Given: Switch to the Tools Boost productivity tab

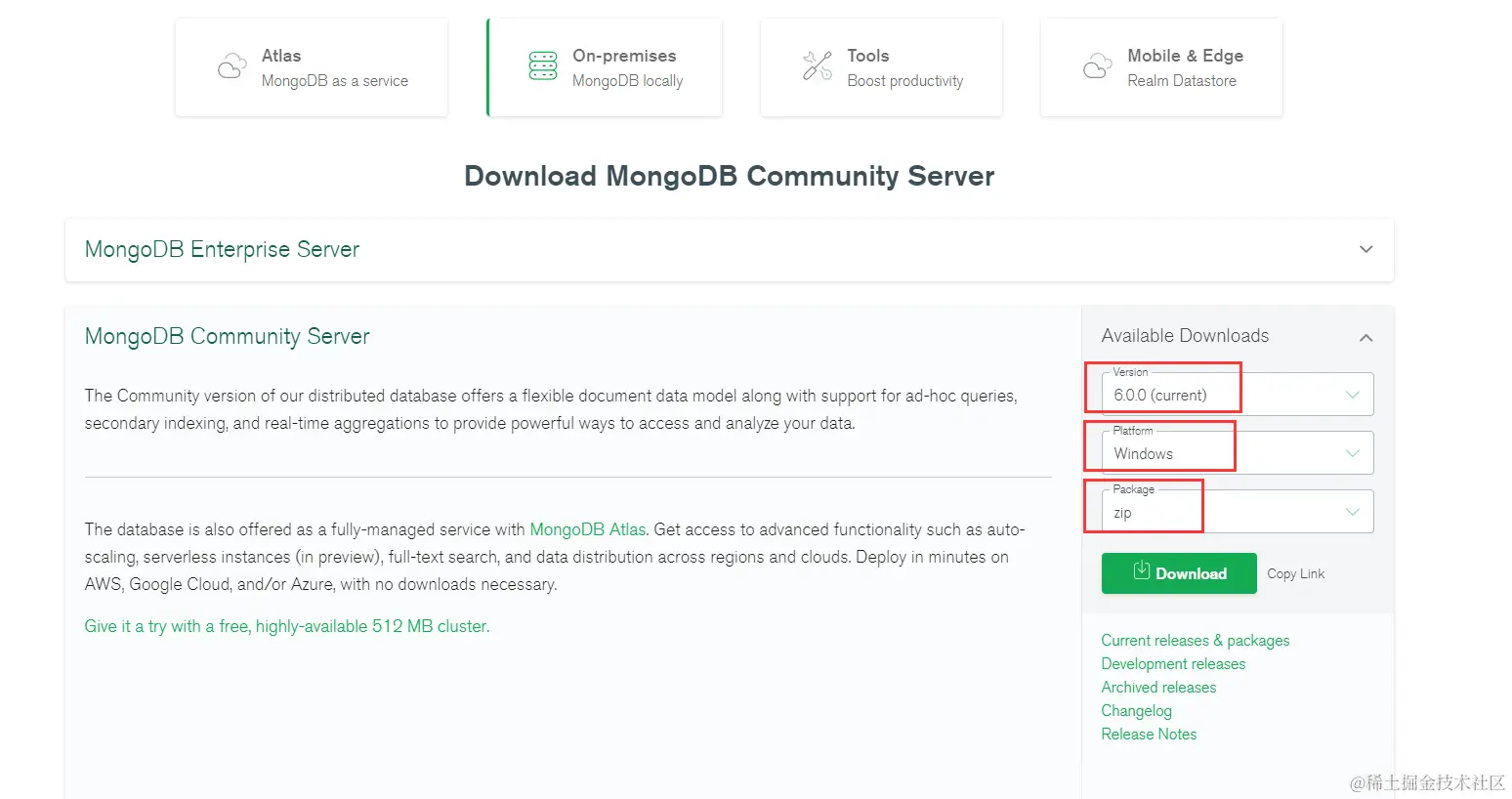Looking at the screenshot, I should coord(881,67).
